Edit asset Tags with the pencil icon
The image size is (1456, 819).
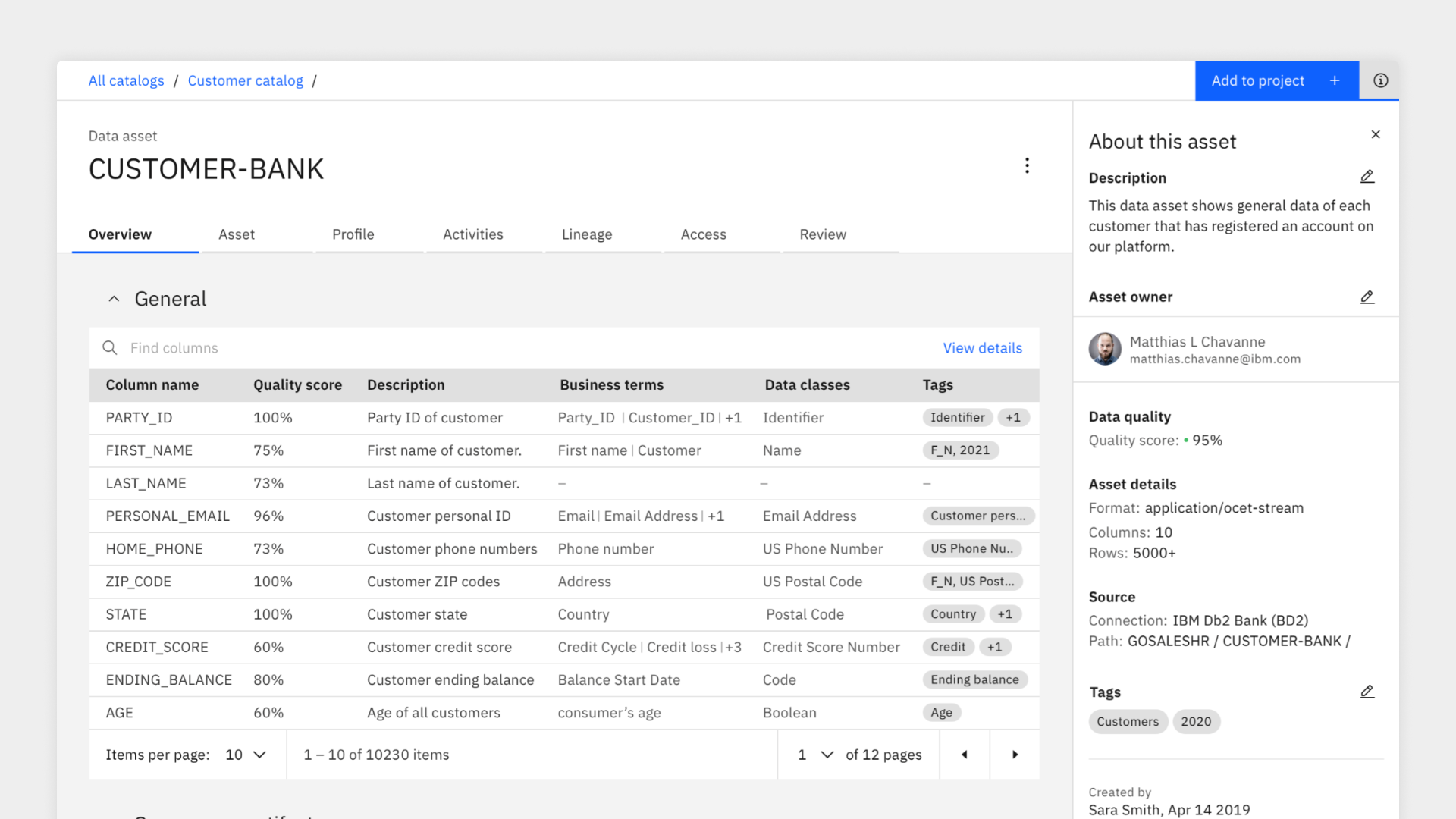click(1367, 692)
